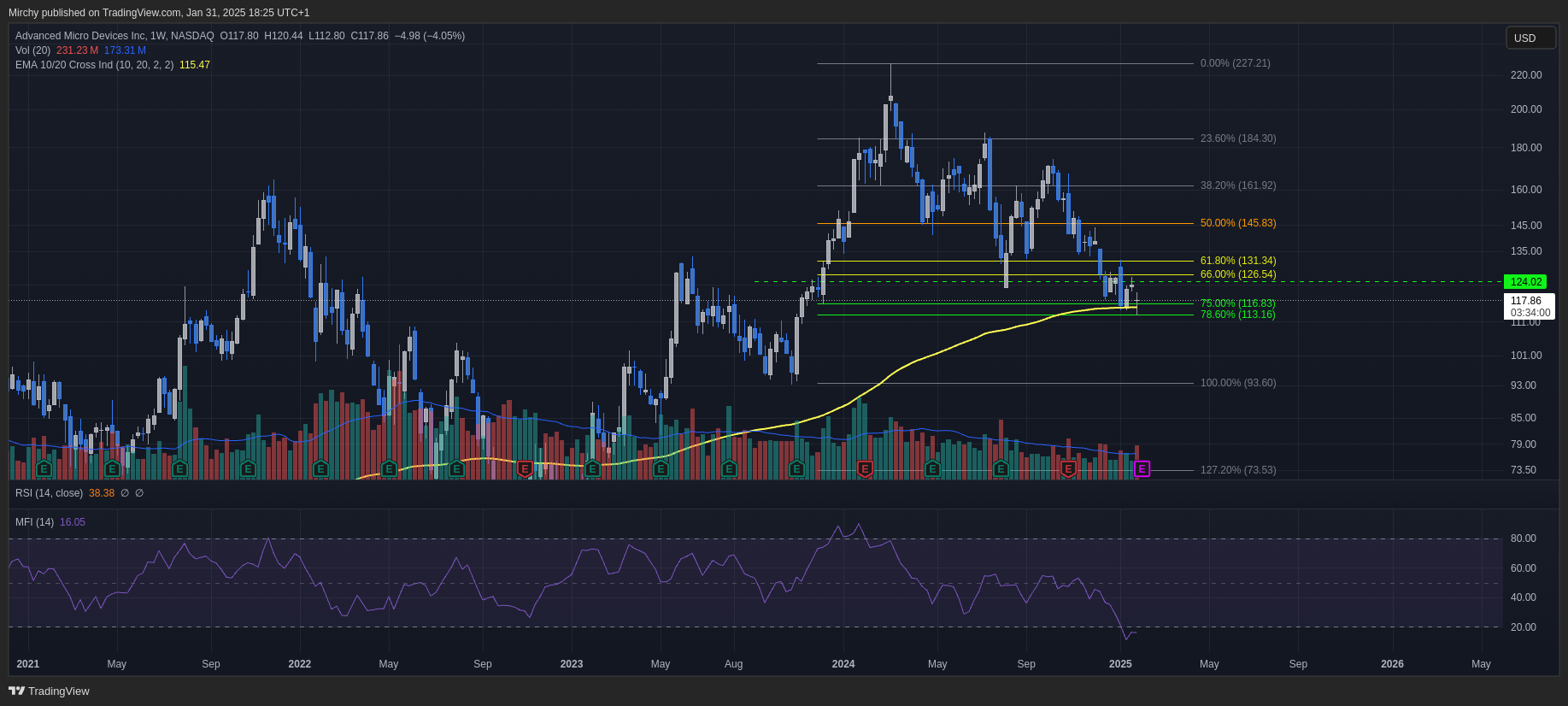Select the MFI (14) indicator legend
The image size is (1568, 706).
coord(34,522)
